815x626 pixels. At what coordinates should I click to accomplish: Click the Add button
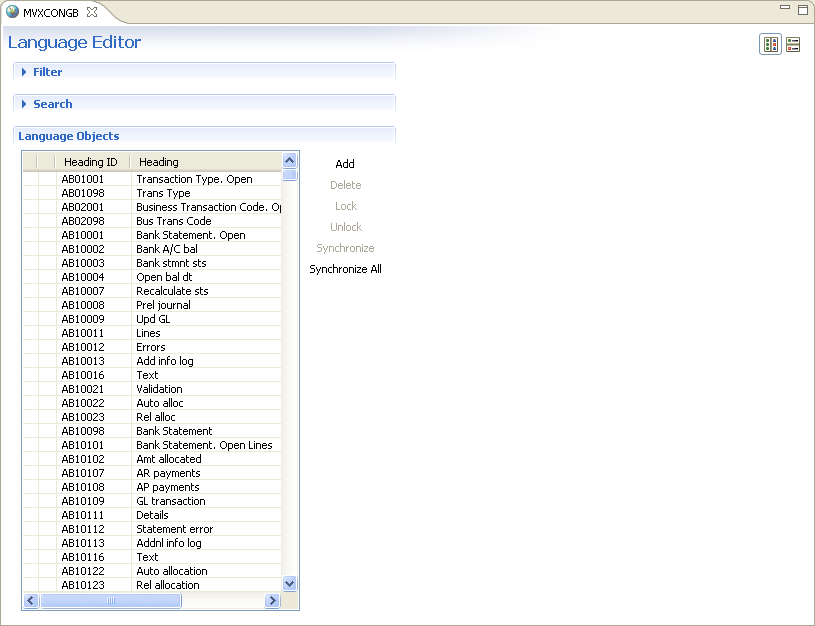[345, 164]
